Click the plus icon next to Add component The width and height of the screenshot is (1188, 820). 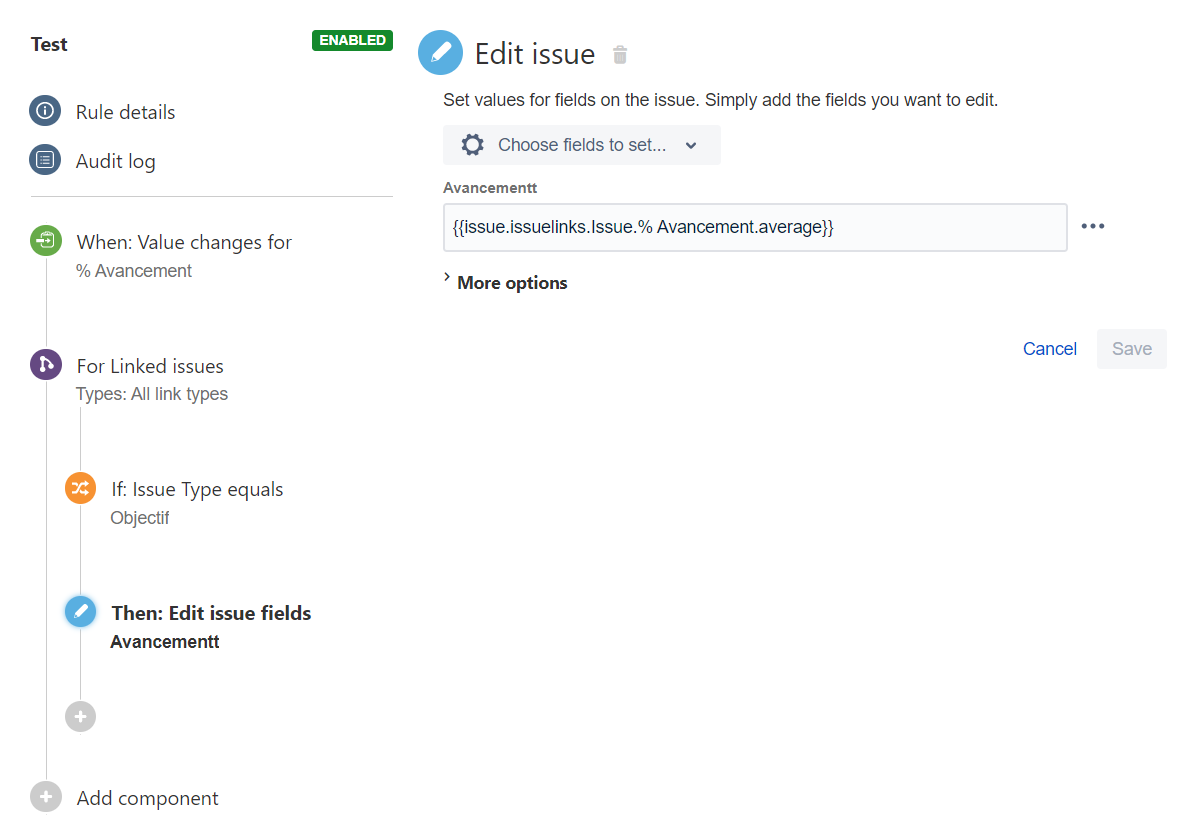(45, 797)
